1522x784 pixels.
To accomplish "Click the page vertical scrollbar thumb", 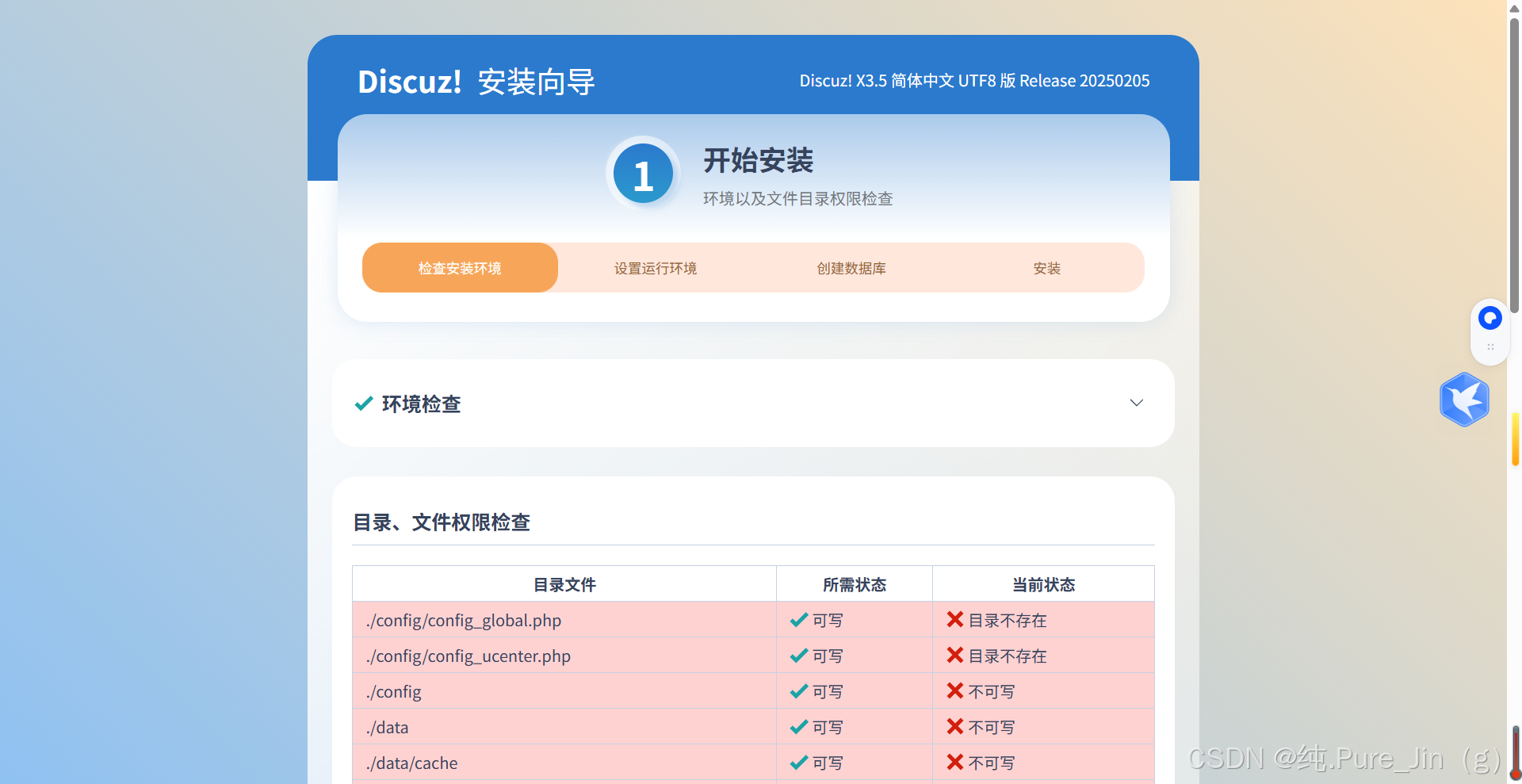I will pyautogui.click(x=1514, y=166).
